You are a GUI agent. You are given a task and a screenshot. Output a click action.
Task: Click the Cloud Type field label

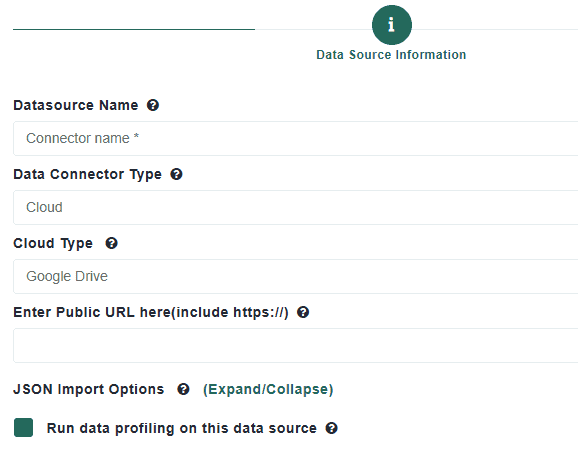(x=53, y=244)
